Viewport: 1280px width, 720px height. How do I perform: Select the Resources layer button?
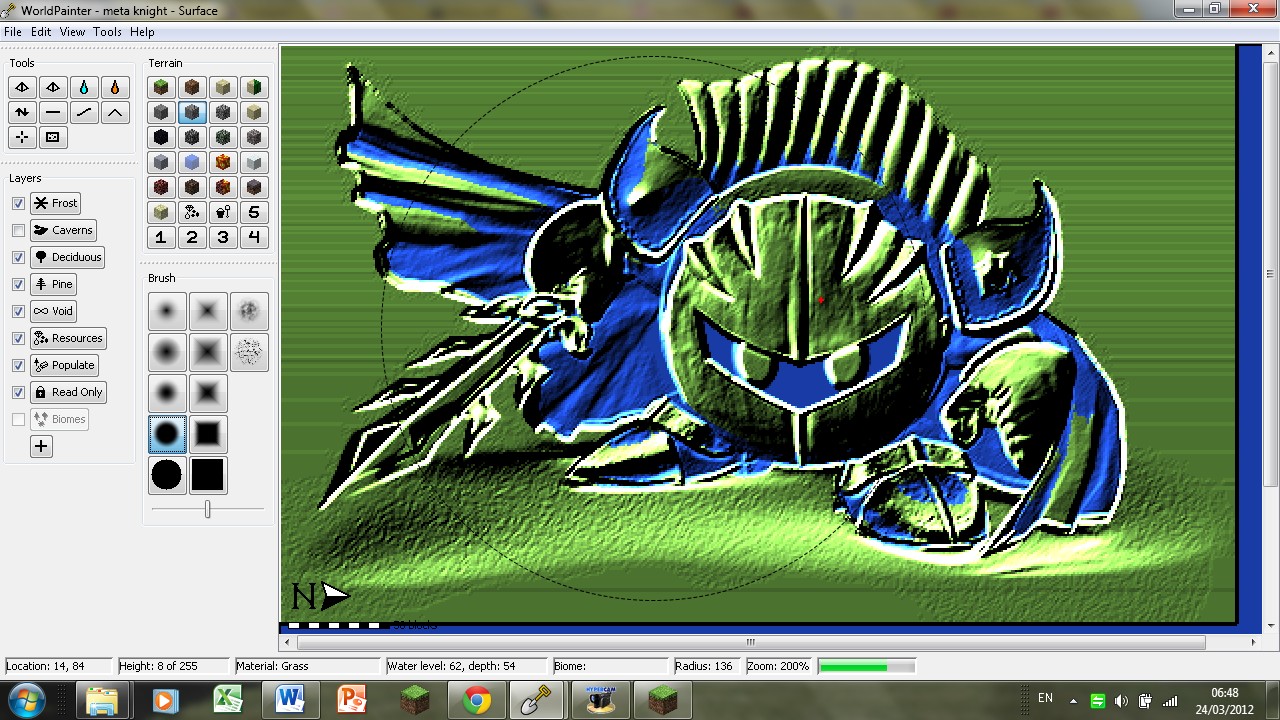click(69, 338)
